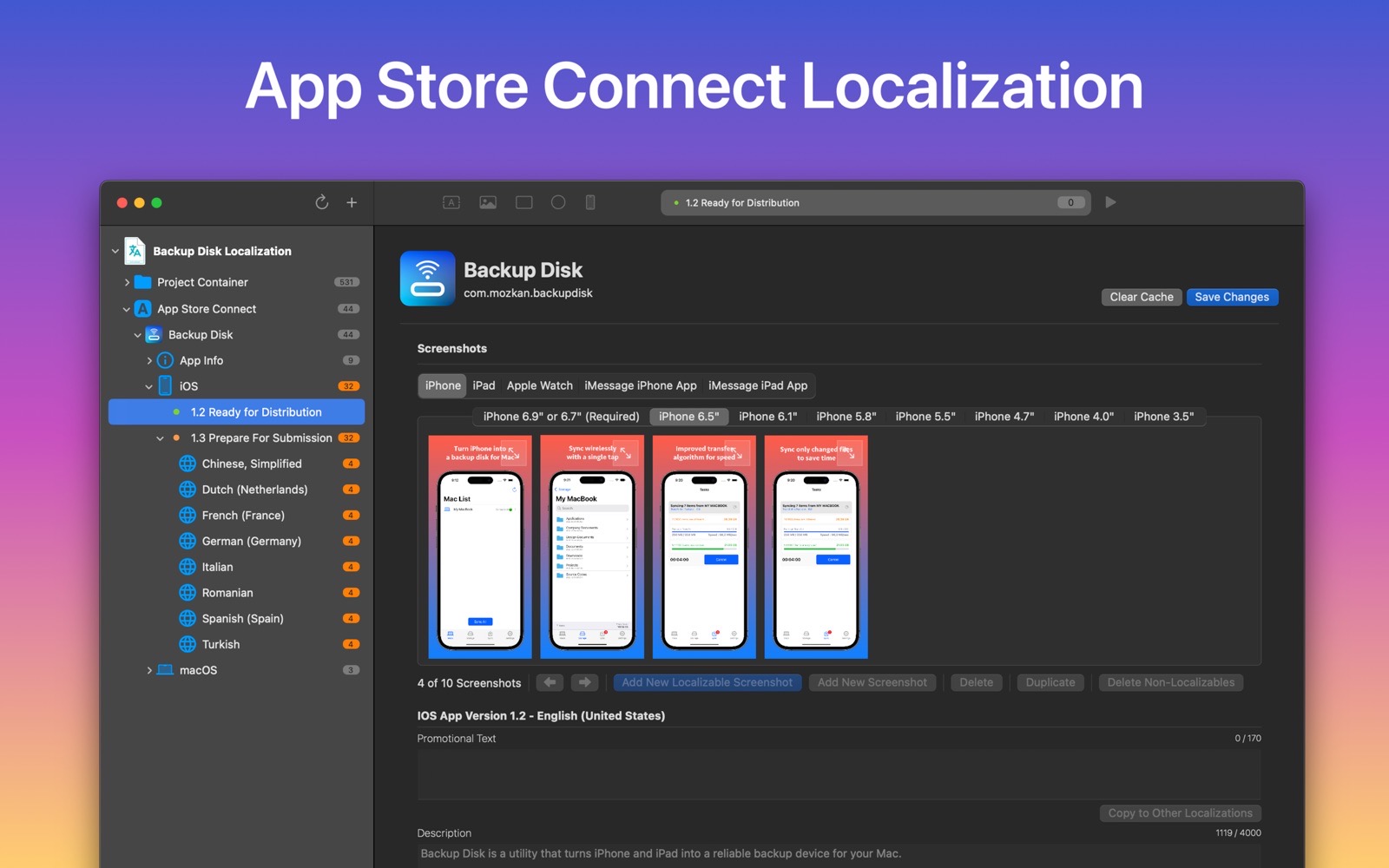Select the device frame toolbar icon
1389x868 pixels.
pos(590,202)
